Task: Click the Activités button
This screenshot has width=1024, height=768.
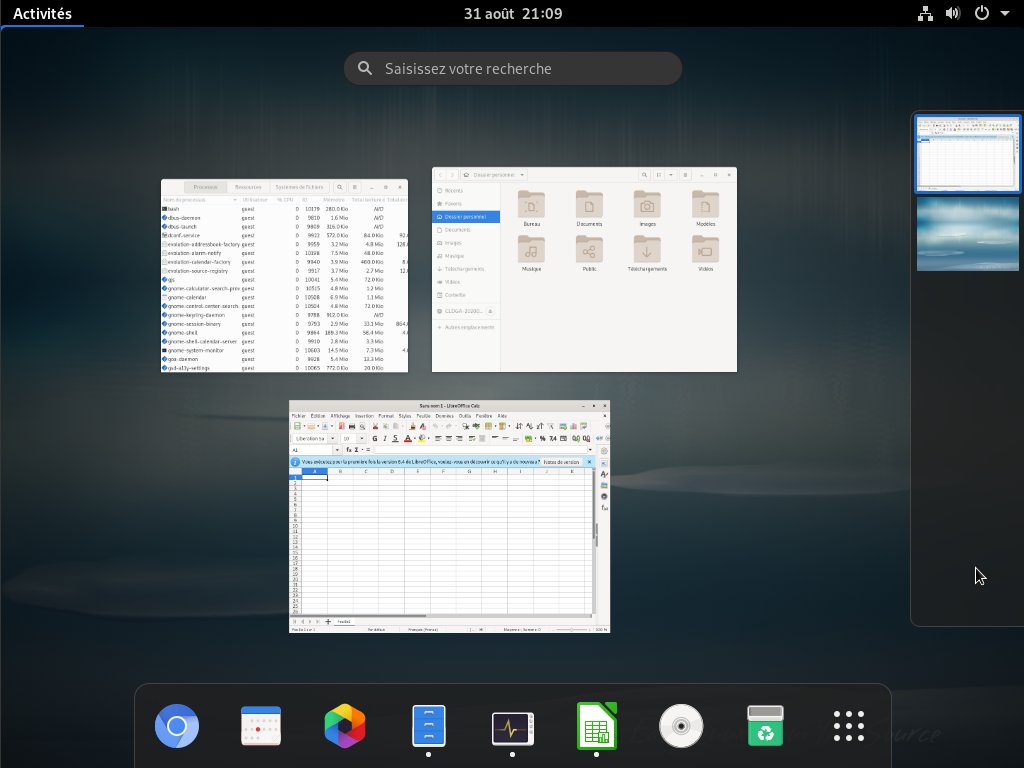Action: coord(42,13)
